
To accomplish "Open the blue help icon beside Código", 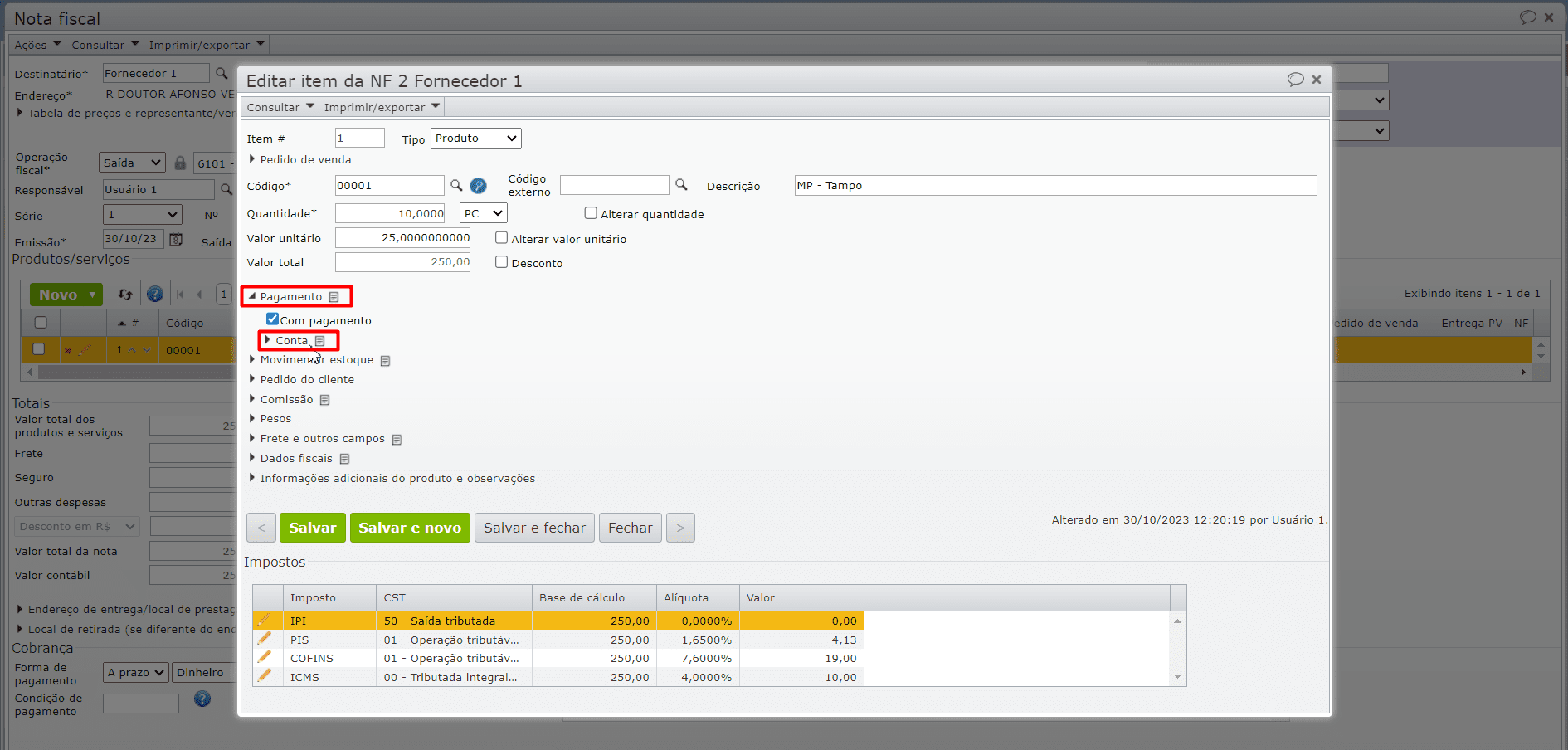I will click(478, 185).
